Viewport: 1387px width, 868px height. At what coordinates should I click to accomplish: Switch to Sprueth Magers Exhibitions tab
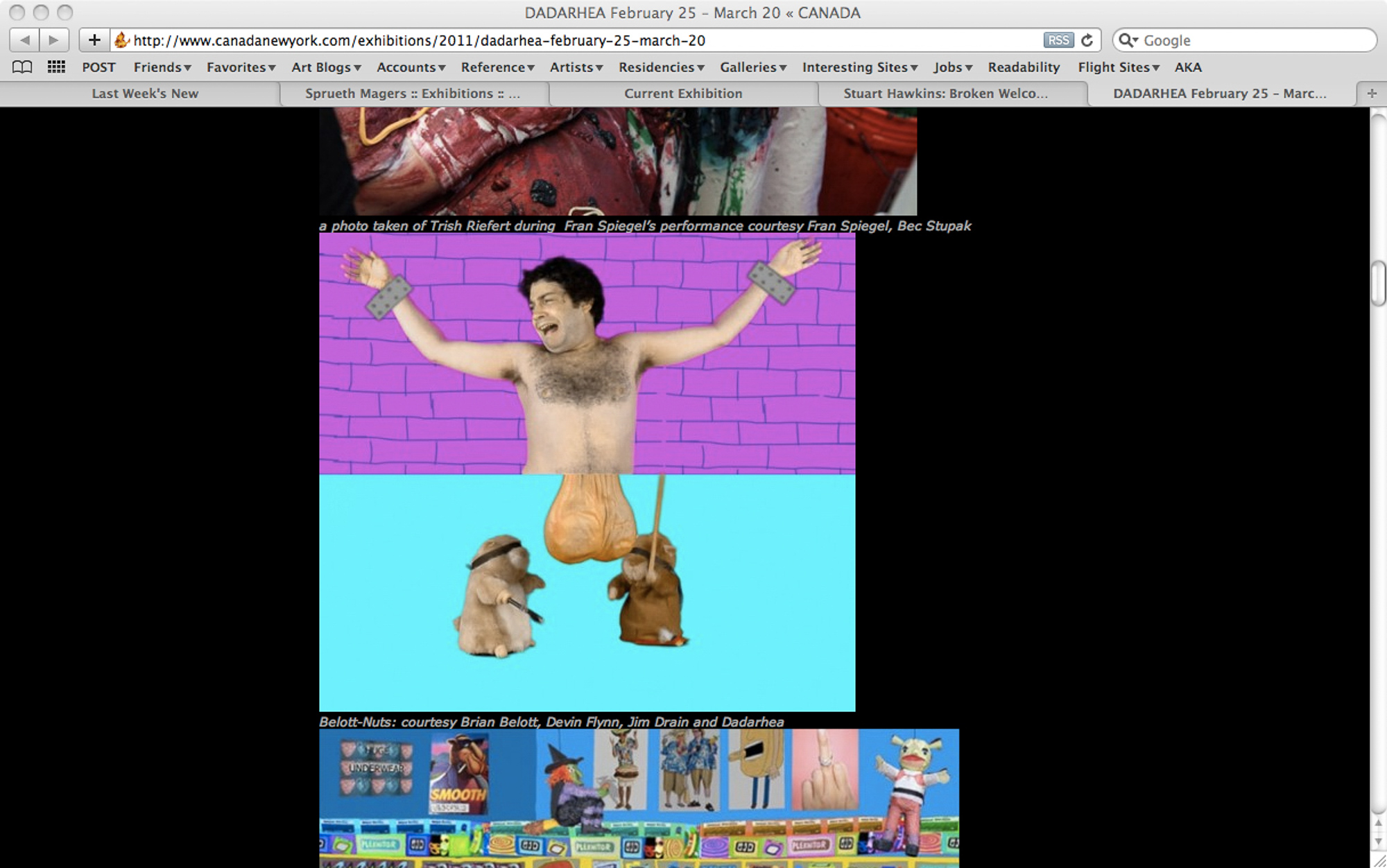413,94
